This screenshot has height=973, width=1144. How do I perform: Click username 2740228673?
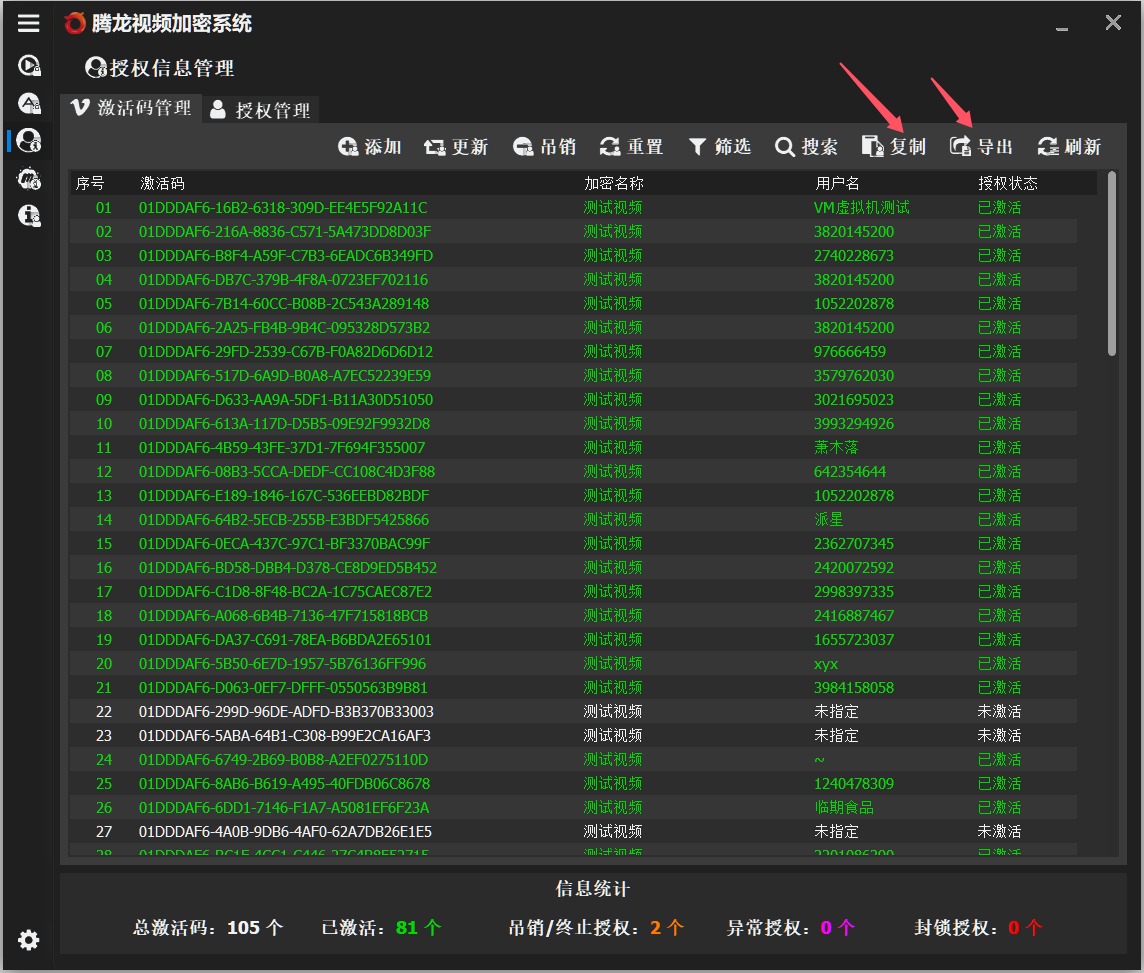pyautogui.click(x=854, y=256)
